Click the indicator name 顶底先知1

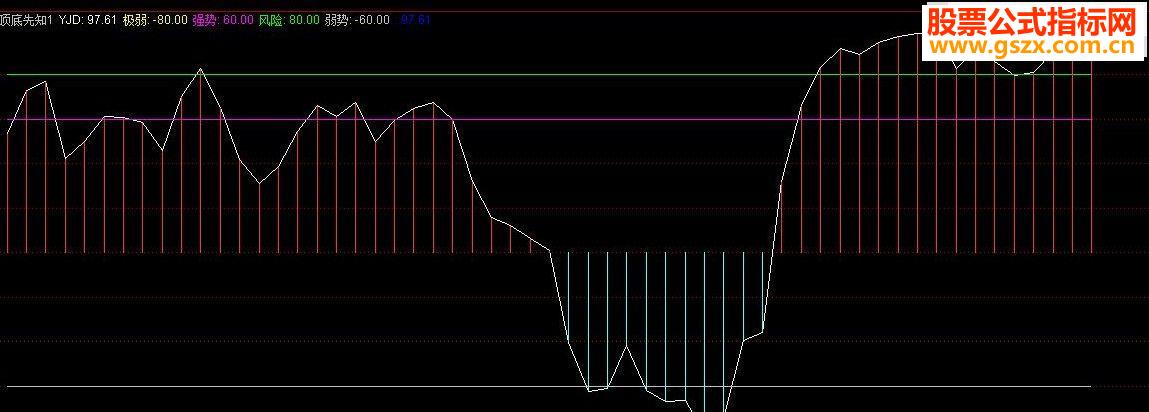(27, 20)
